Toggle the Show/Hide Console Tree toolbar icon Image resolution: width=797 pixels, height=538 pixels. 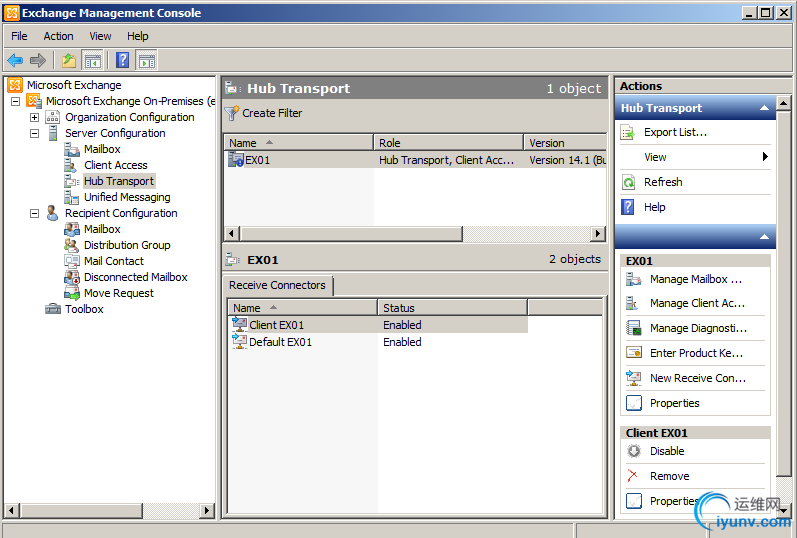click(93, 61)
